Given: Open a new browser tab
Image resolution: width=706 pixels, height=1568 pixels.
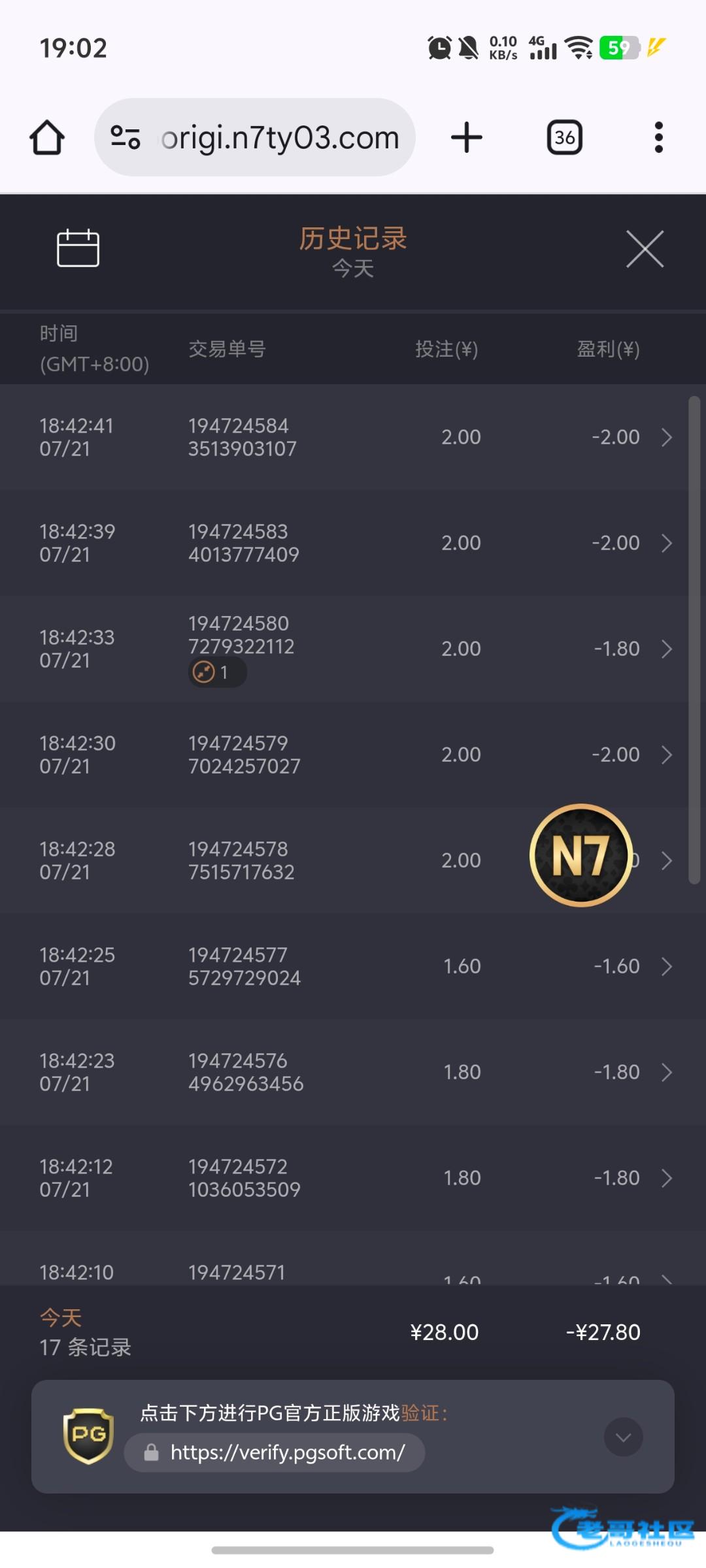Looking at the screenshot, I should tap(466, 137).
